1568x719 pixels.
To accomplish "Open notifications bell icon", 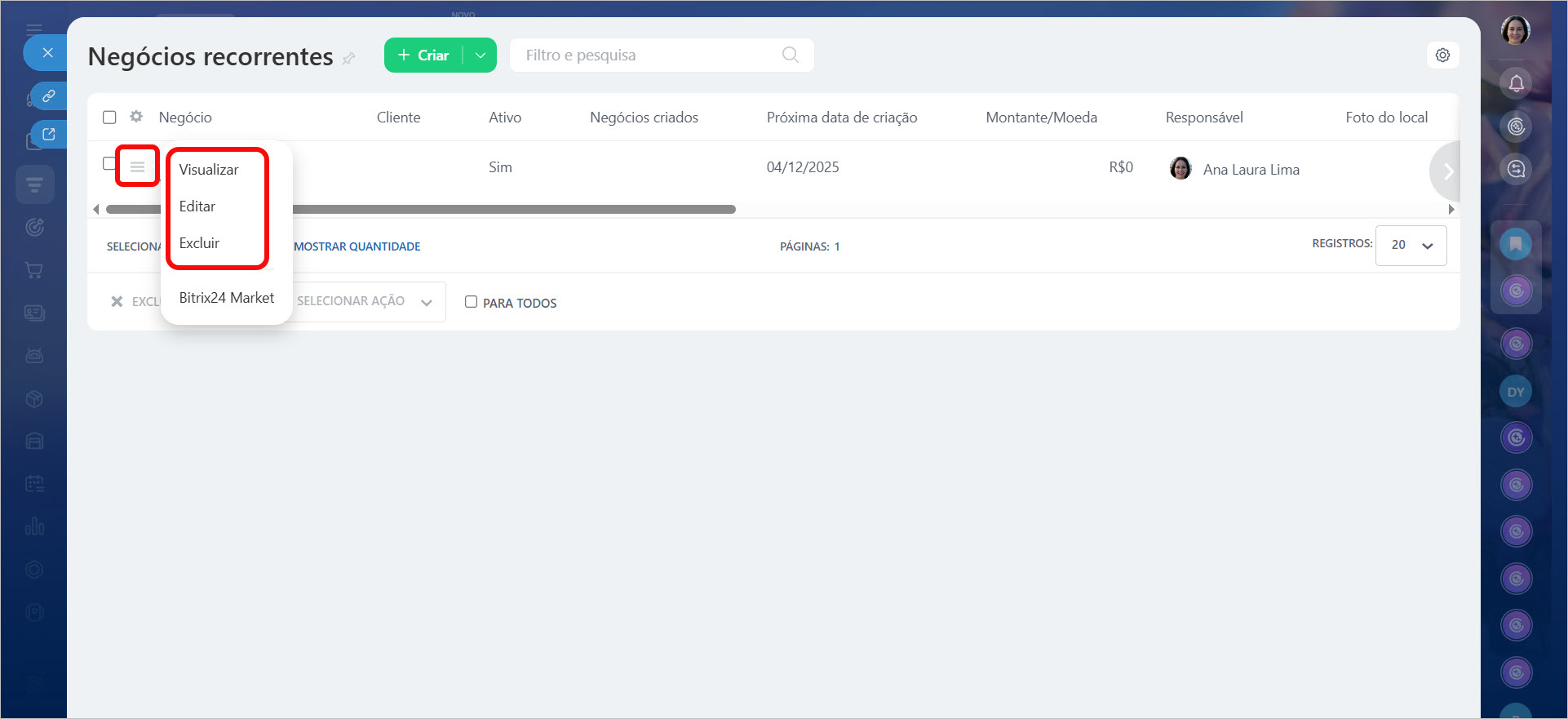I will pos(1516,83).
